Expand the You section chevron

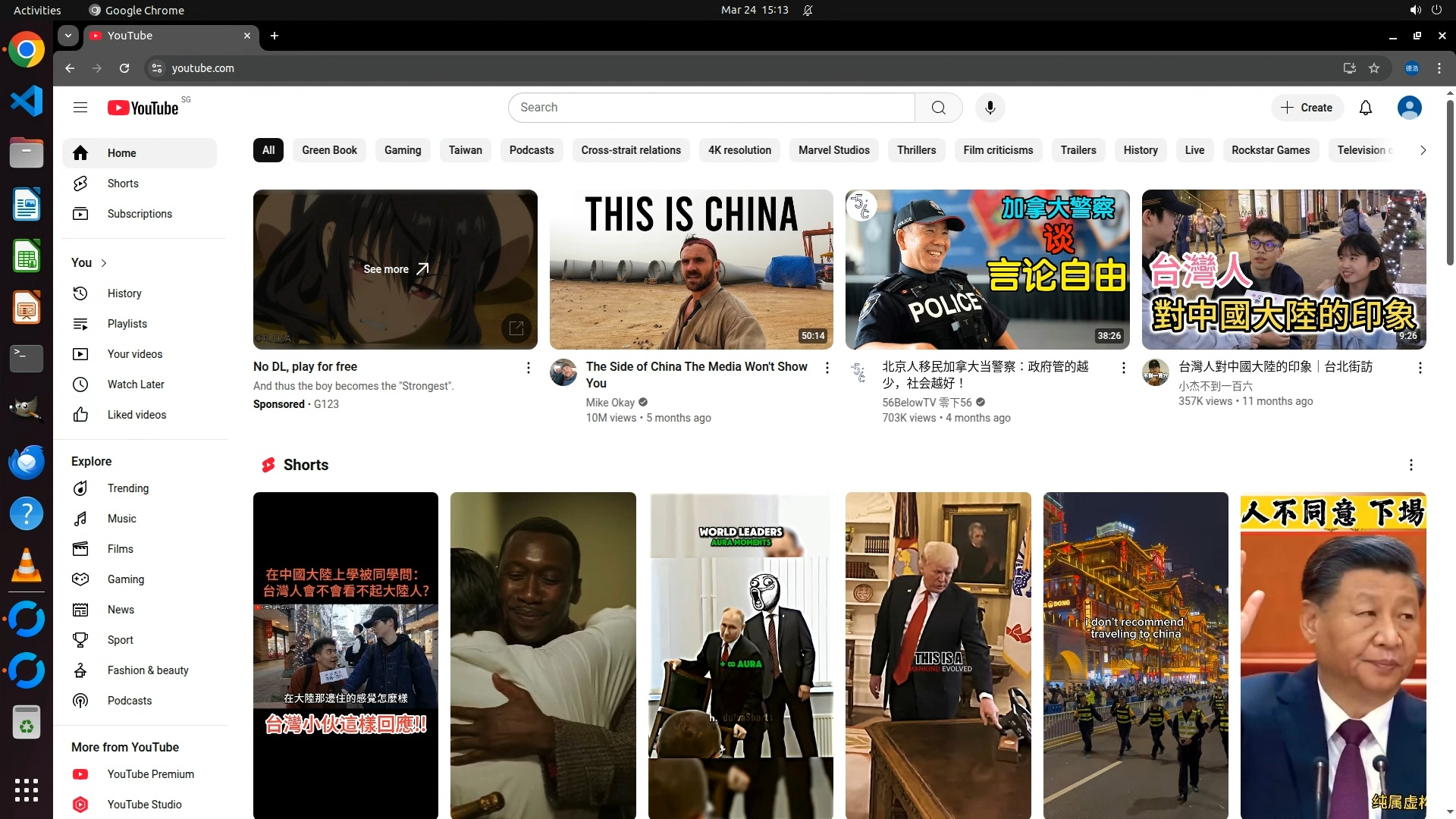[104, 263]
